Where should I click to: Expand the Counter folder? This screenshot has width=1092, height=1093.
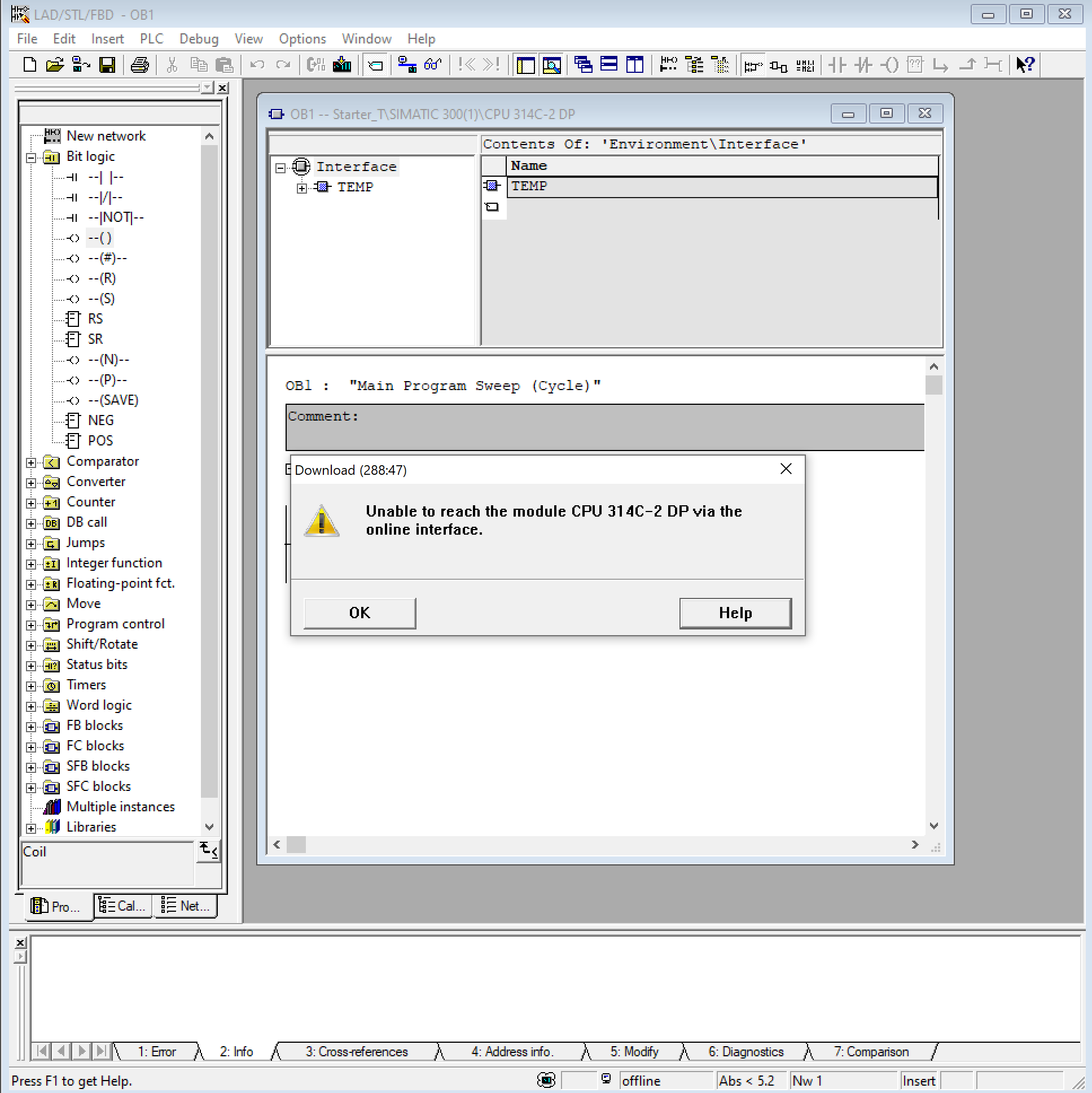[x=31, y=503]
